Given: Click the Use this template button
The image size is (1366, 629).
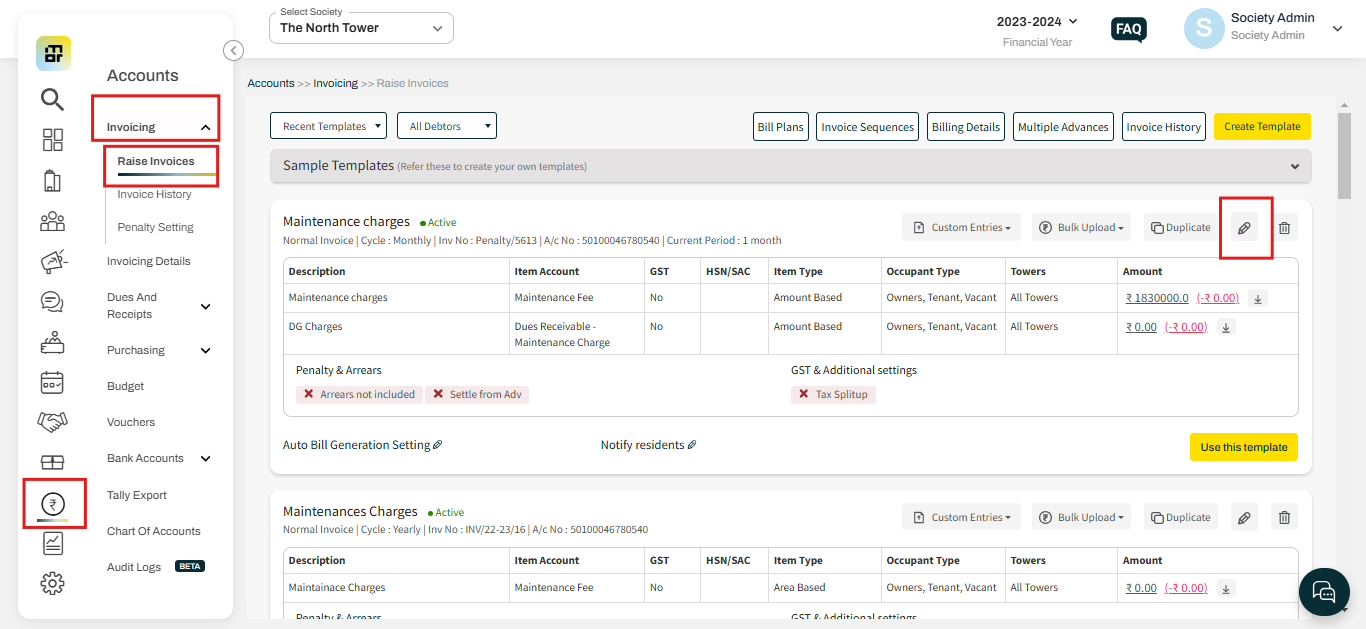Looking at the screenshot, I should point(1243,447).
